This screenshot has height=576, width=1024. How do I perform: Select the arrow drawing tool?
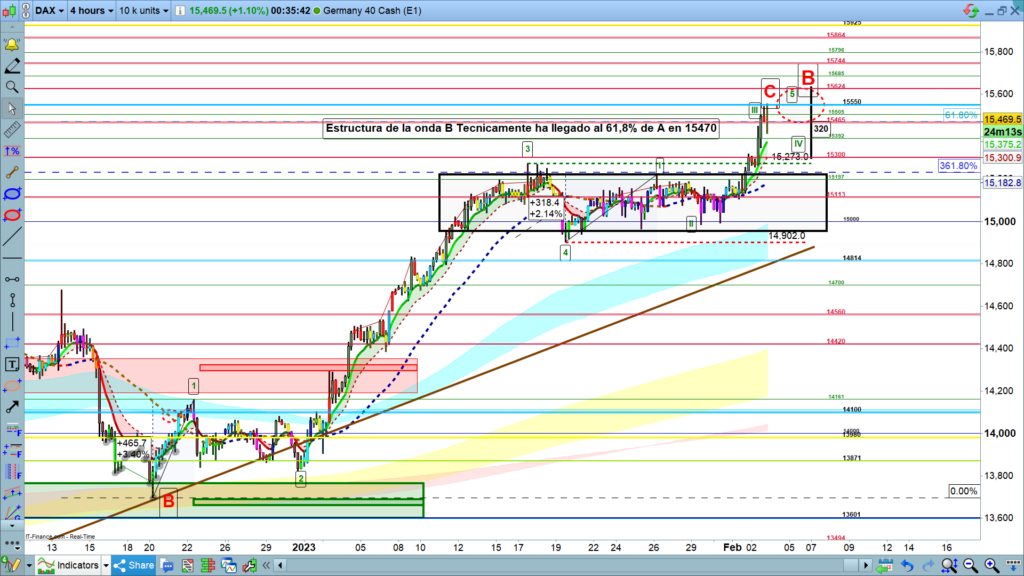[x=12, y=407]
